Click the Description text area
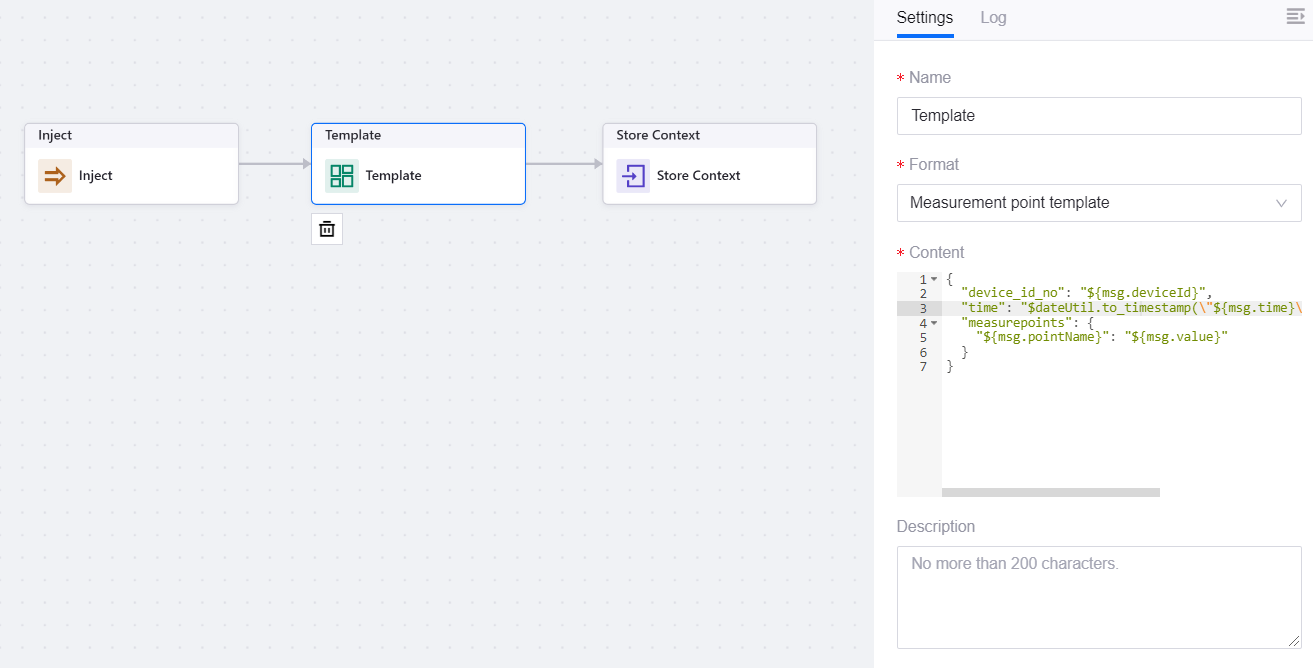The width and height of the screenshot is (1313, 668). point(1098,597)
